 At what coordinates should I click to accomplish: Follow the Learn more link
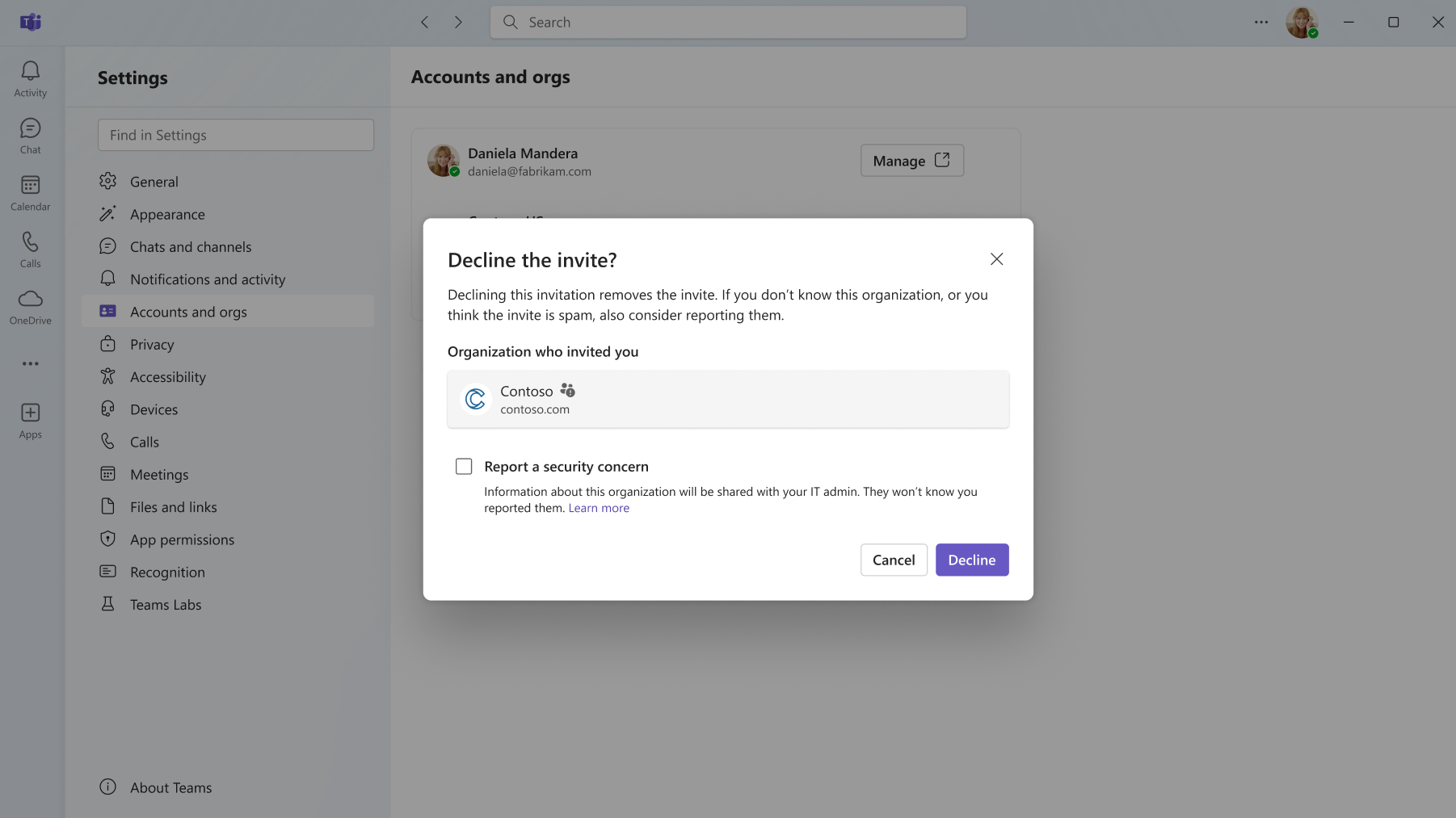(x=599, y=508)
